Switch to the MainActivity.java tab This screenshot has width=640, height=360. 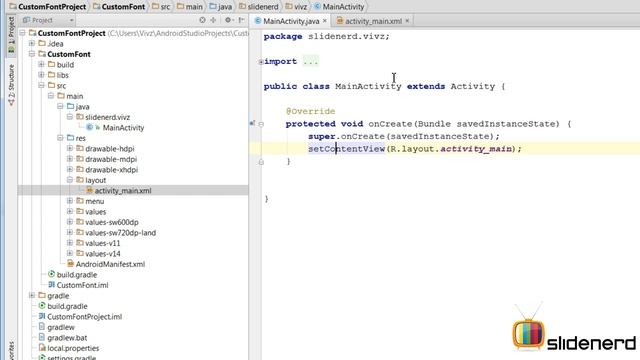coord(291,21)
